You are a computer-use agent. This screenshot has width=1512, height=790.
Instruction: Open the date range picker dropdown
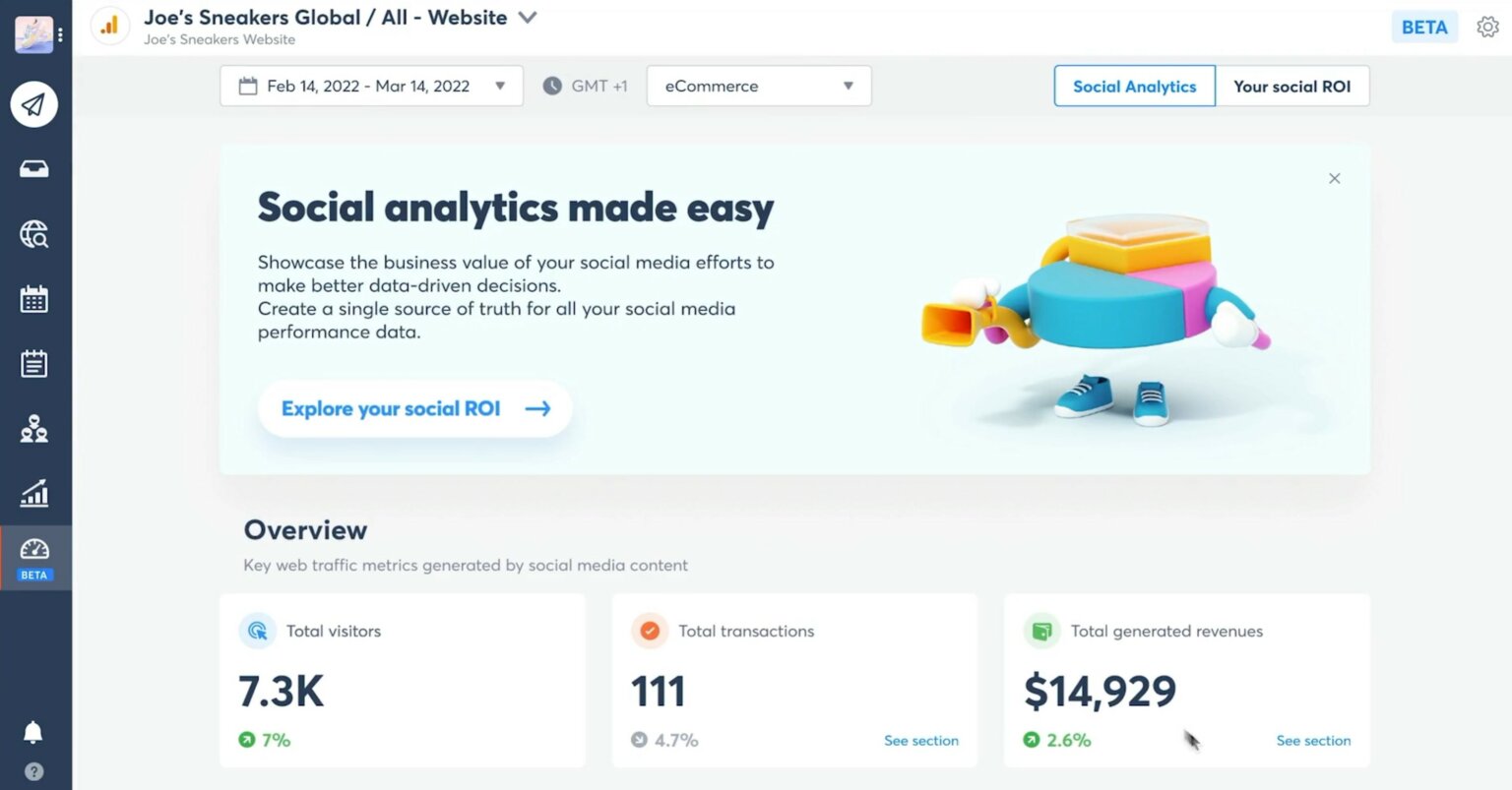point(371,86)
